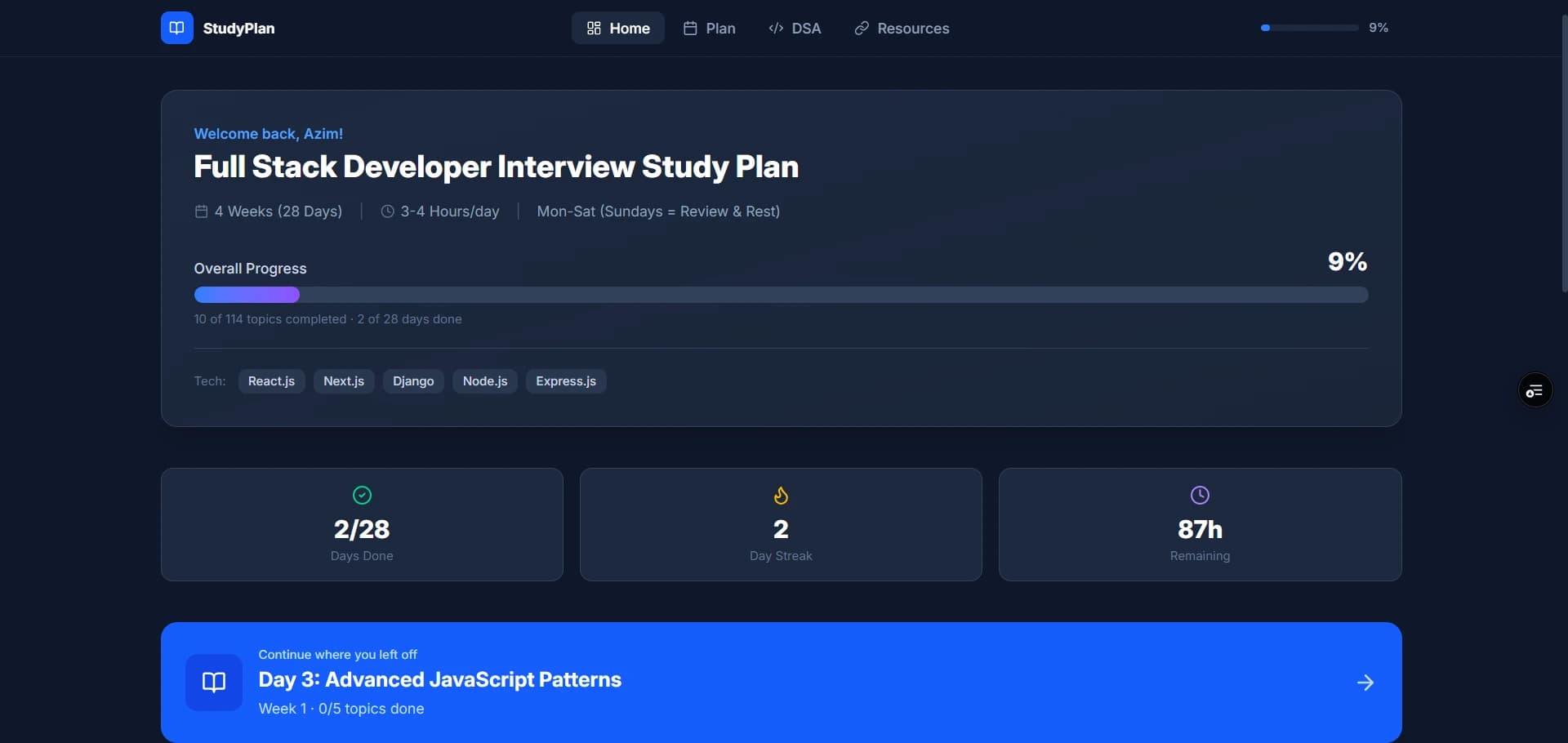
Task: Toggle the Node.js tech tag
Action: 485,380
